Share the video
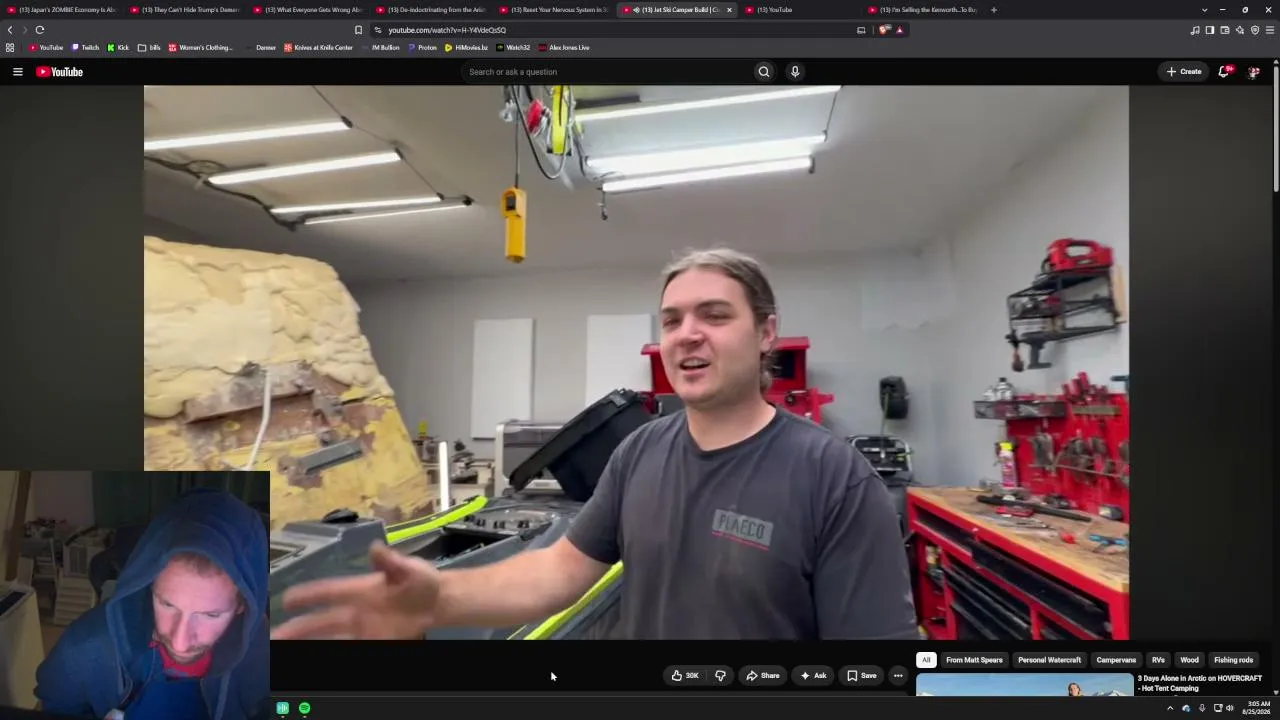The image size is (1280, 720). [763, 676]
